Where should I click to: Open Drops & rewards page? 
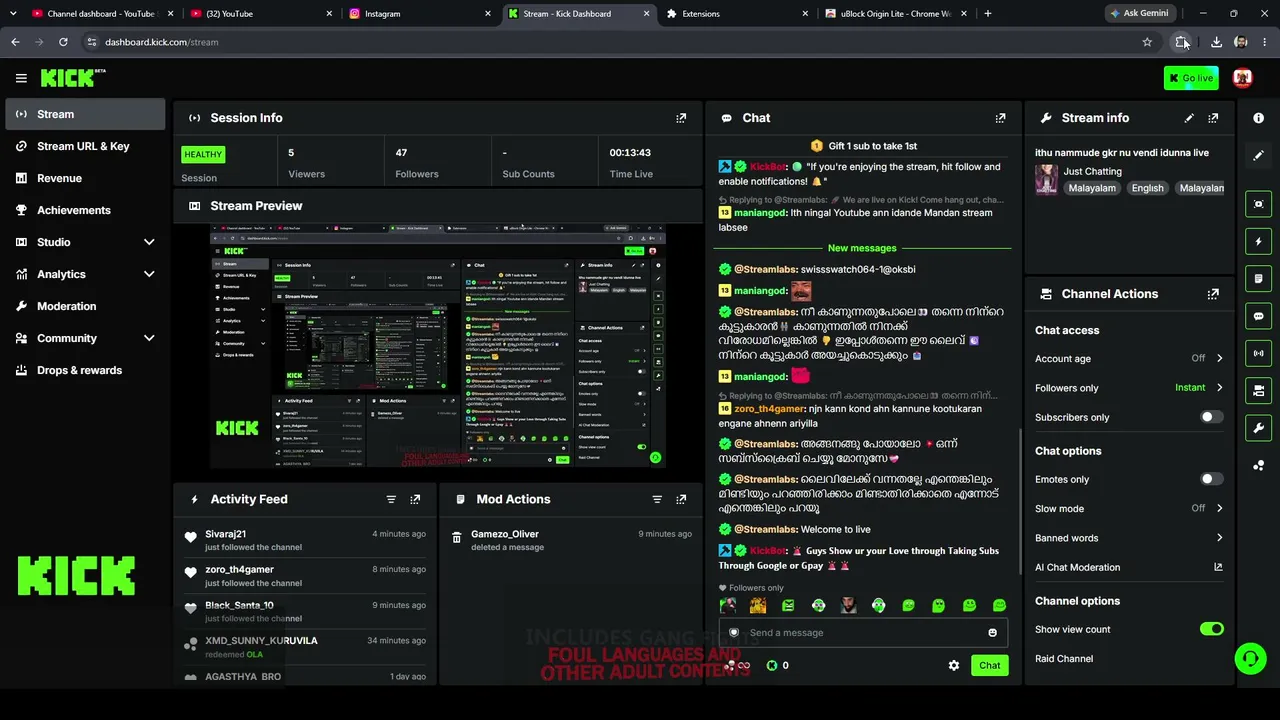[85, 370]
